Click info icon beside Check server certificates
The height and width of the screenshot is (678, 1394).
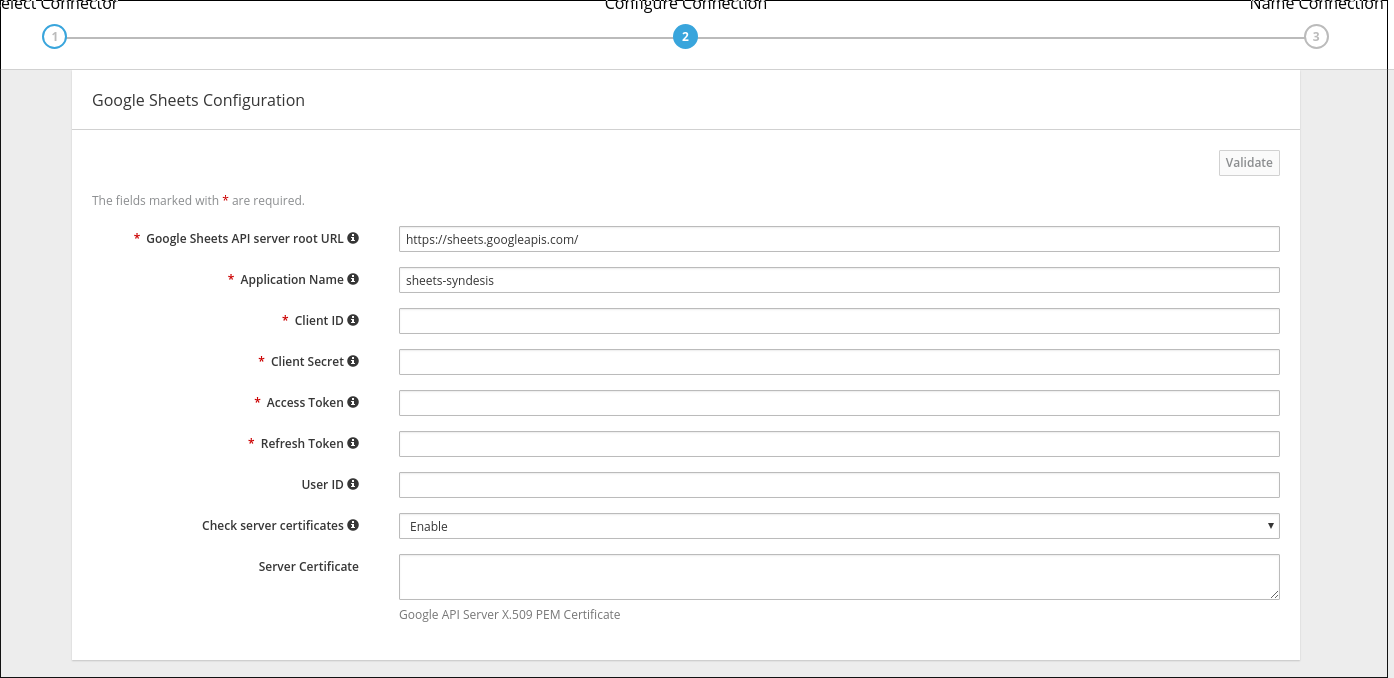[353, 525]
